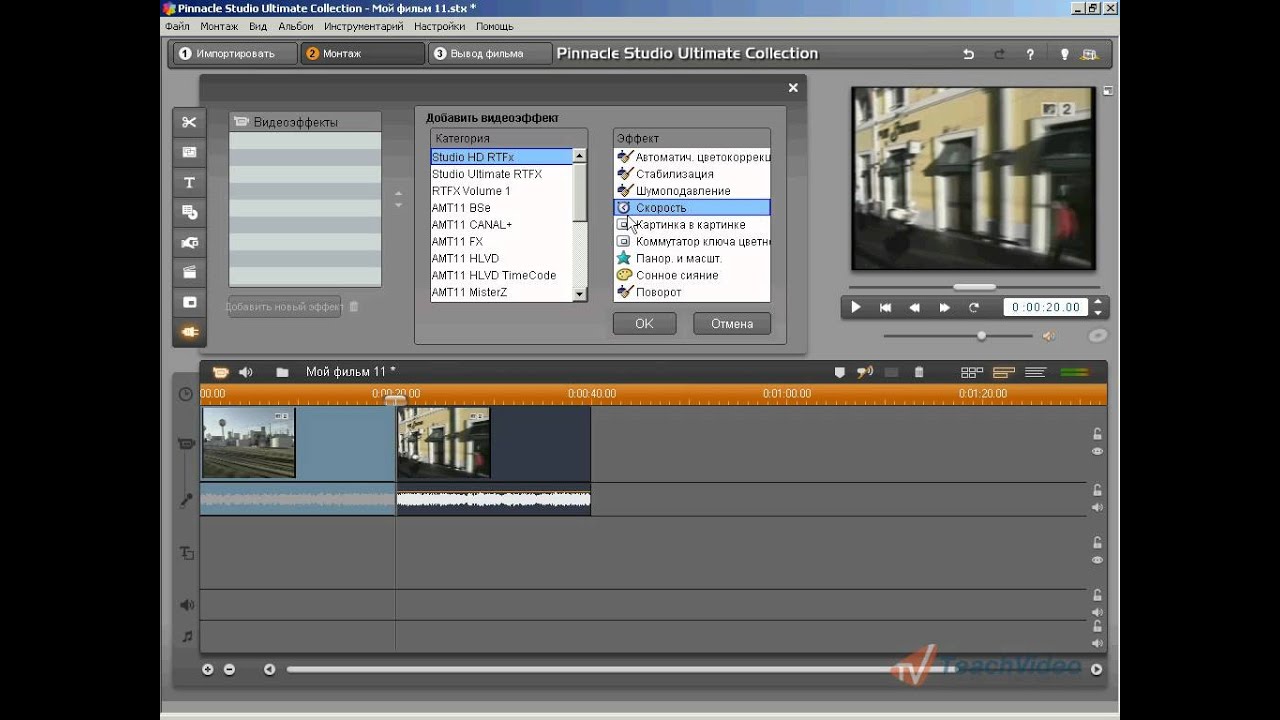This screenshot has height=720, width=1280.
Task: Open the Настройки menu
Action: point(439,26)
